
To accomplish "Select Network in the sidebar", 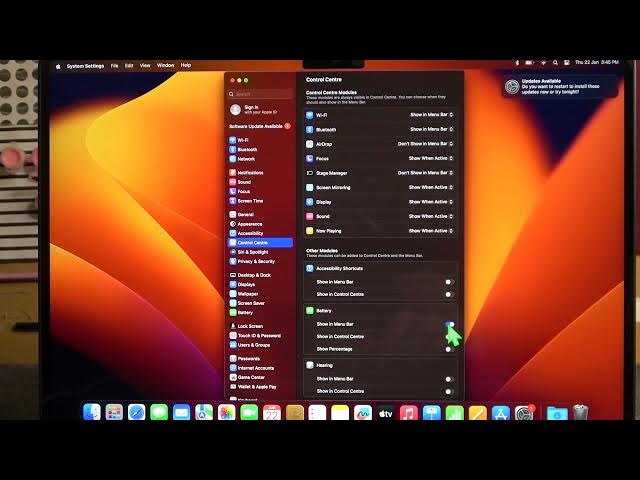I will (260, 159).
